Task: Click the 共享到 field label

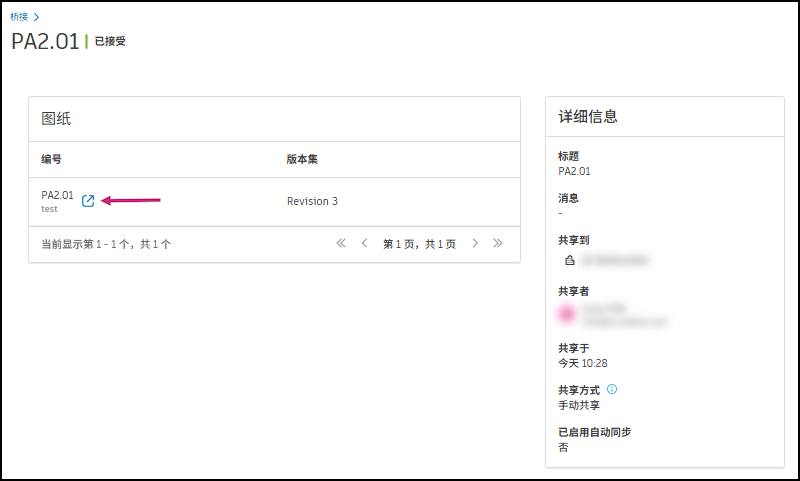Action: point(573,240)
